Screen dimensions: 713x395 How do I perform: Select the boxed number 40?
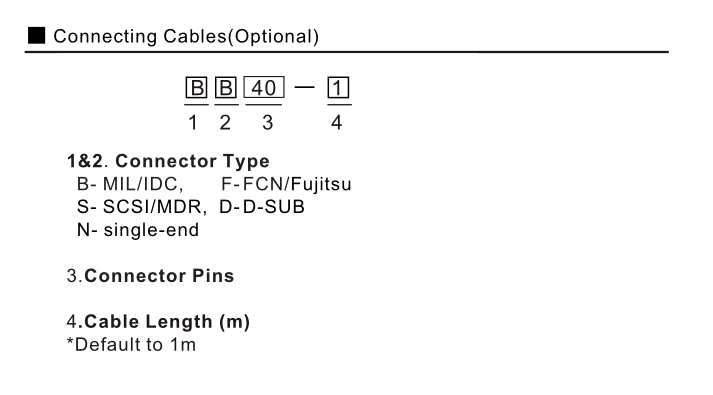click(264, 88)
